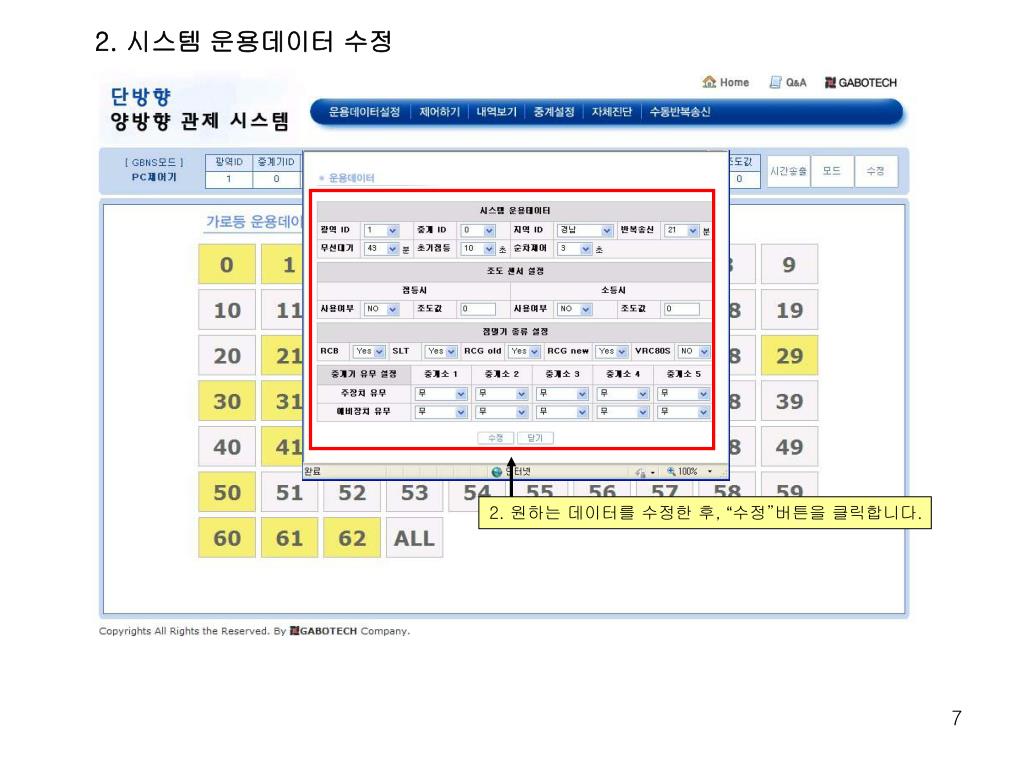The width and height of the screenshot is (1024, 768).
Task: Select streetlight tile 30
Action: pyautogui.click(x=227, y=401)
